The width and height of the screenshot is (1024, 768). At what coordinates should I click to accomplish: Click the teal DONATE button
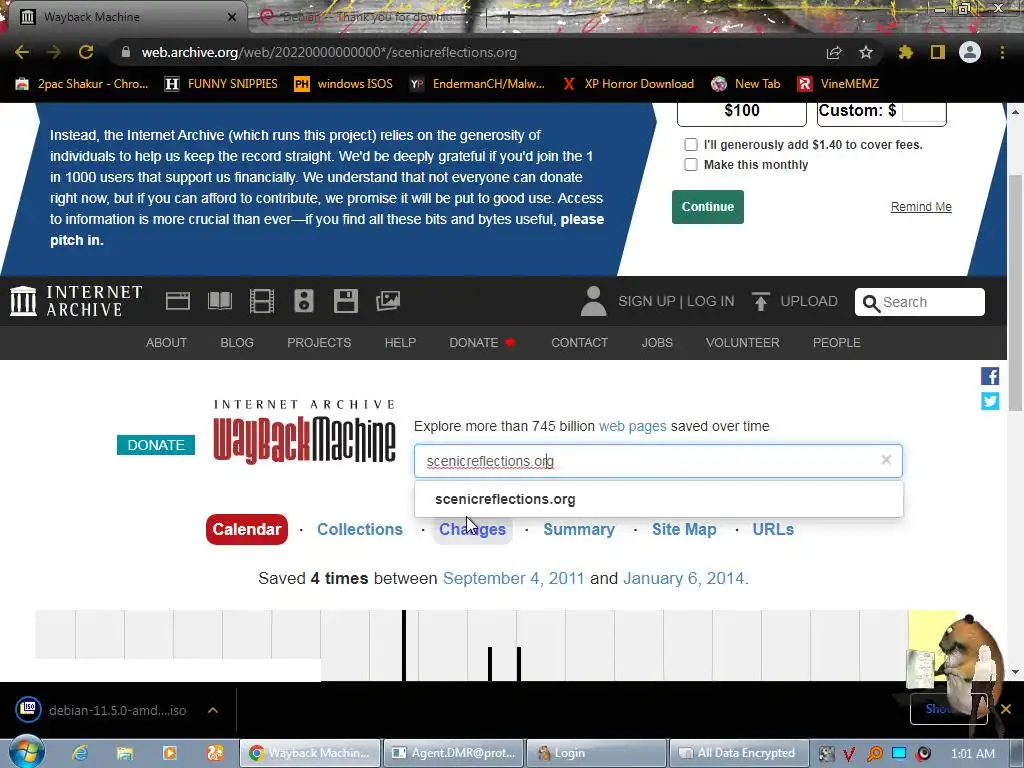coord(155,445)
